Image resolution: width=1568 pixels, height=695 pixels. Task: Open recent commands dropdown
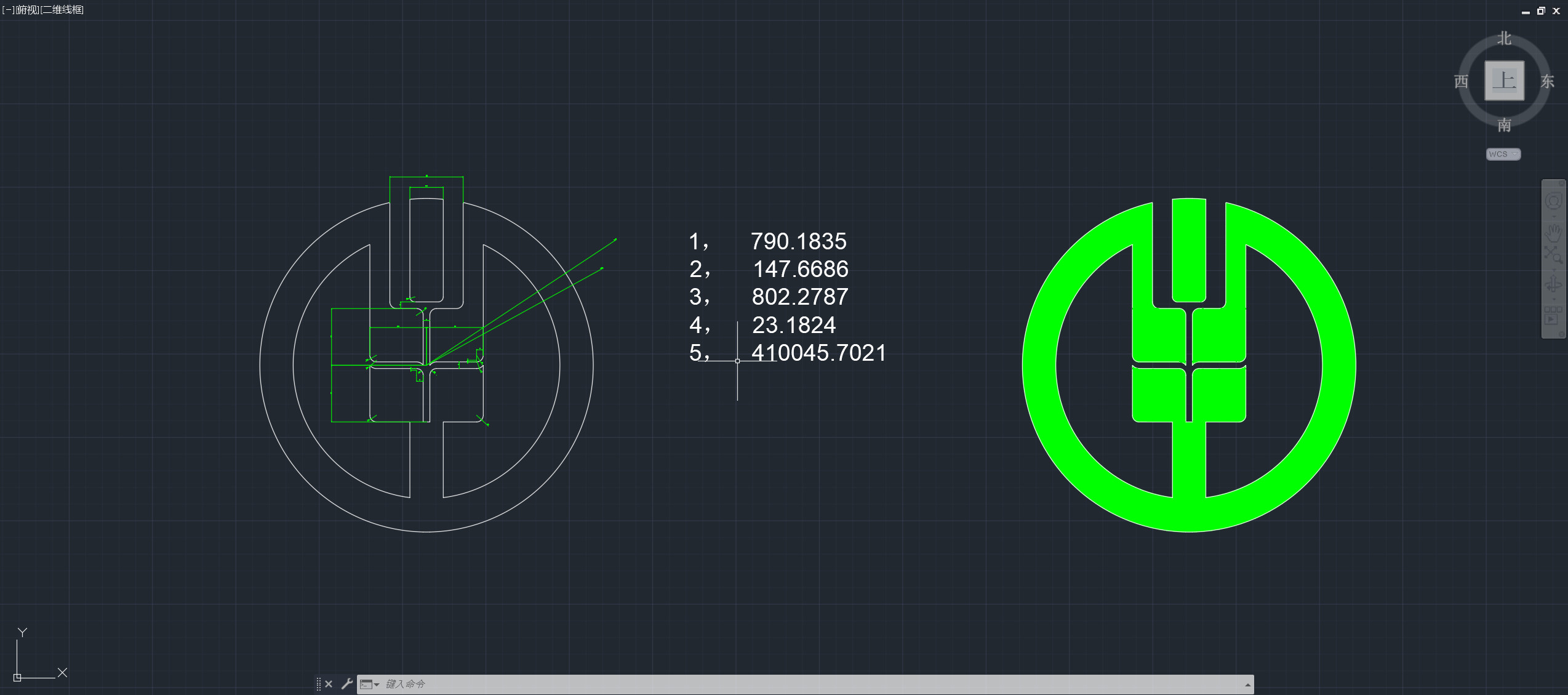[369, 685]
